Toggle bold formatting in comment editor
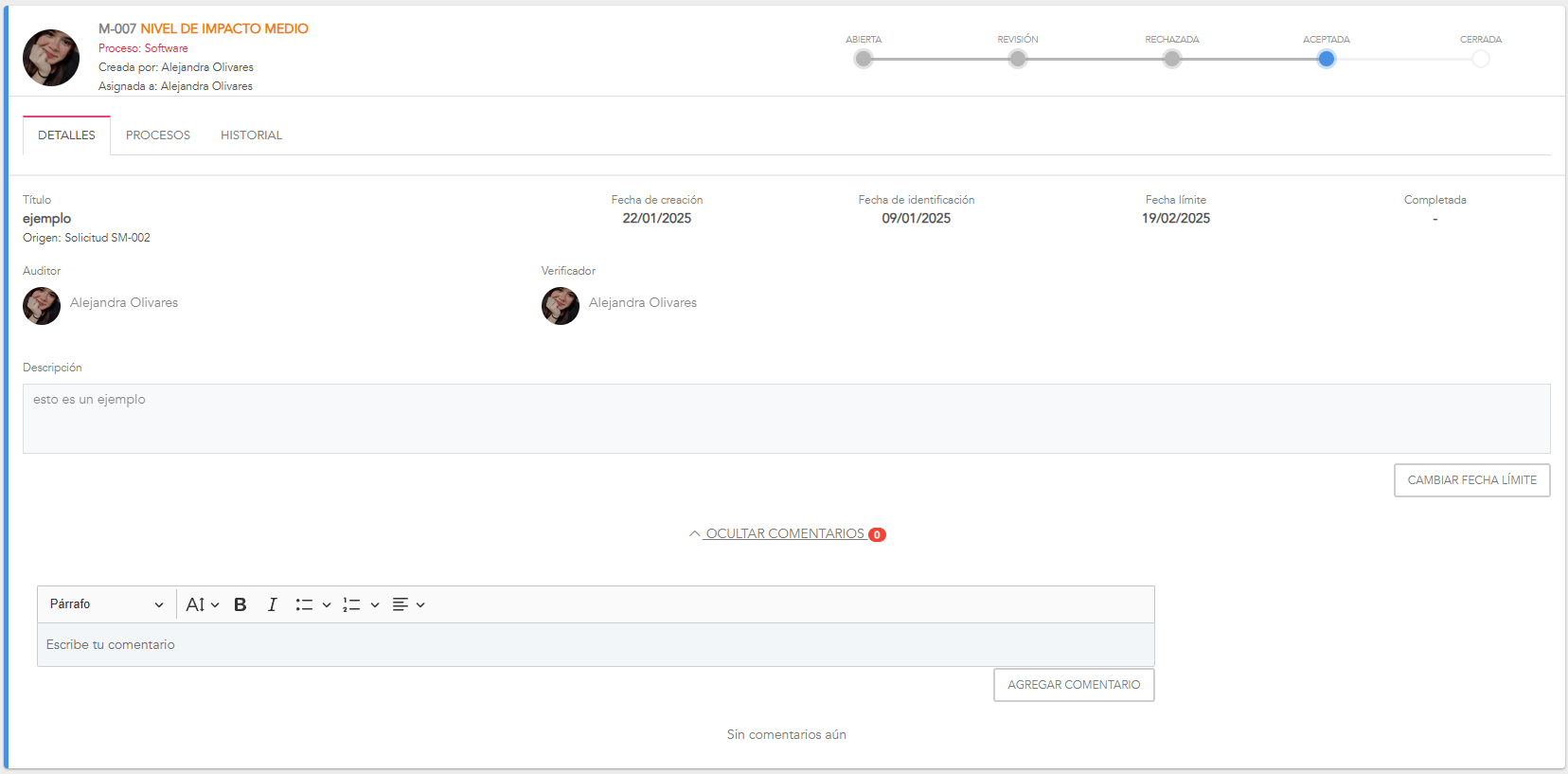Image resolution: width=1568 pixels, height=774 pixels. [241, 604]
